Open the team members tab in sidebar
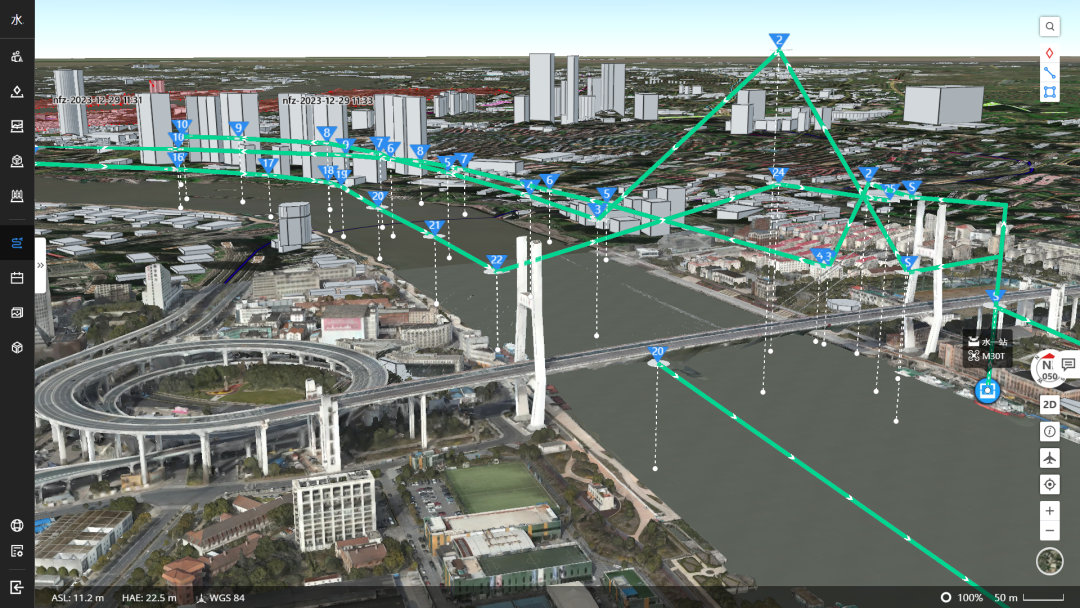1080x608 pixels. [17, 57]
